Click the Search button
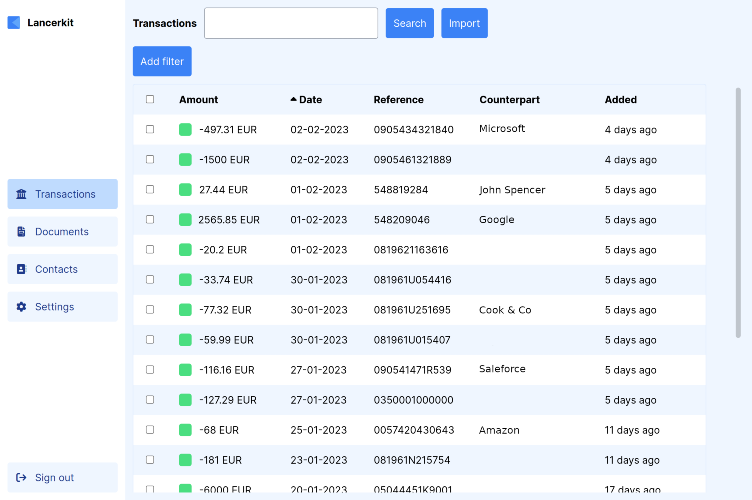The height and width of the screenshot is (500, 752). click(410, 23)
